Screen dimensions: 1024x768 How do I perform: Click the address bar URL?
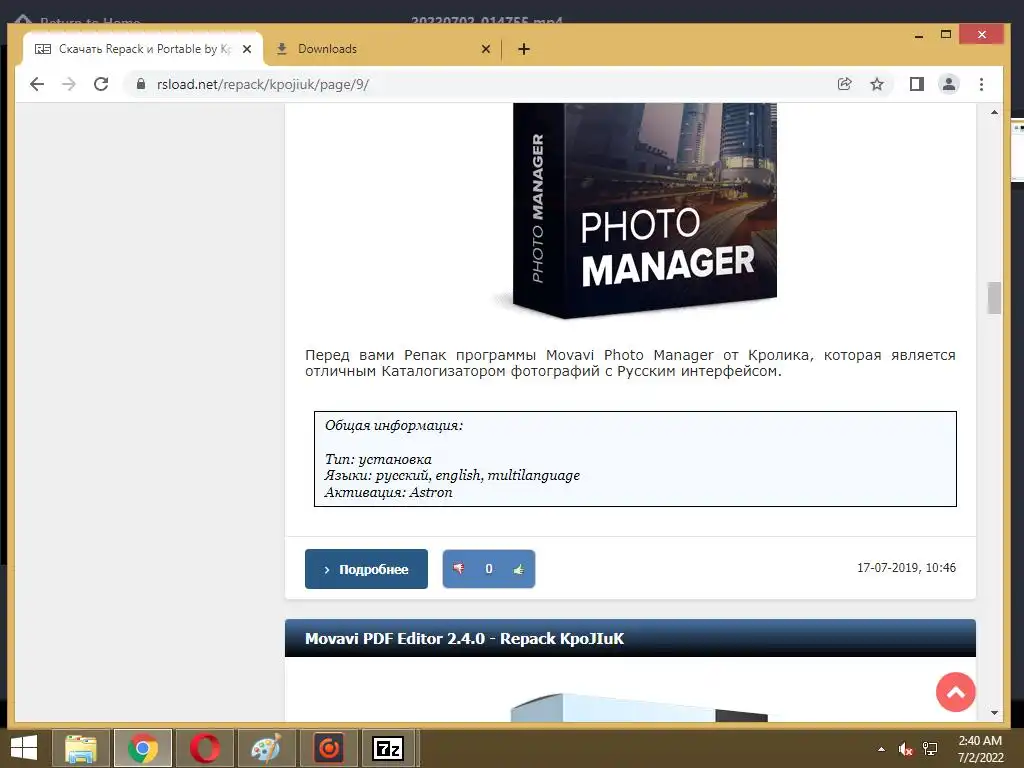click(x=263, y=84)
